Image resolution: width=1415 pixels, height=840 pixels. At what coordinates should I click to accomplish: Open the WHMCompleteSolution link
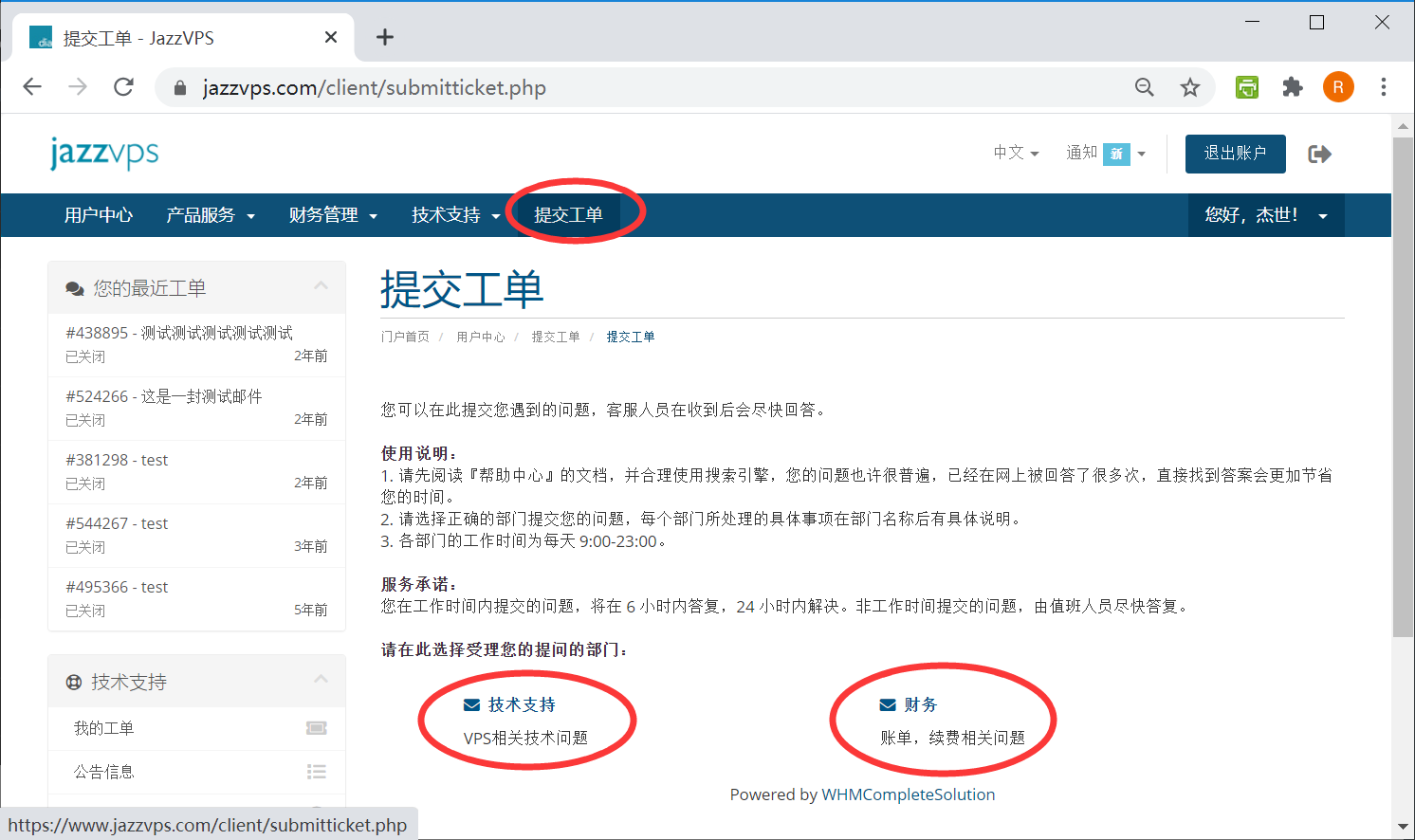[908, 794]
